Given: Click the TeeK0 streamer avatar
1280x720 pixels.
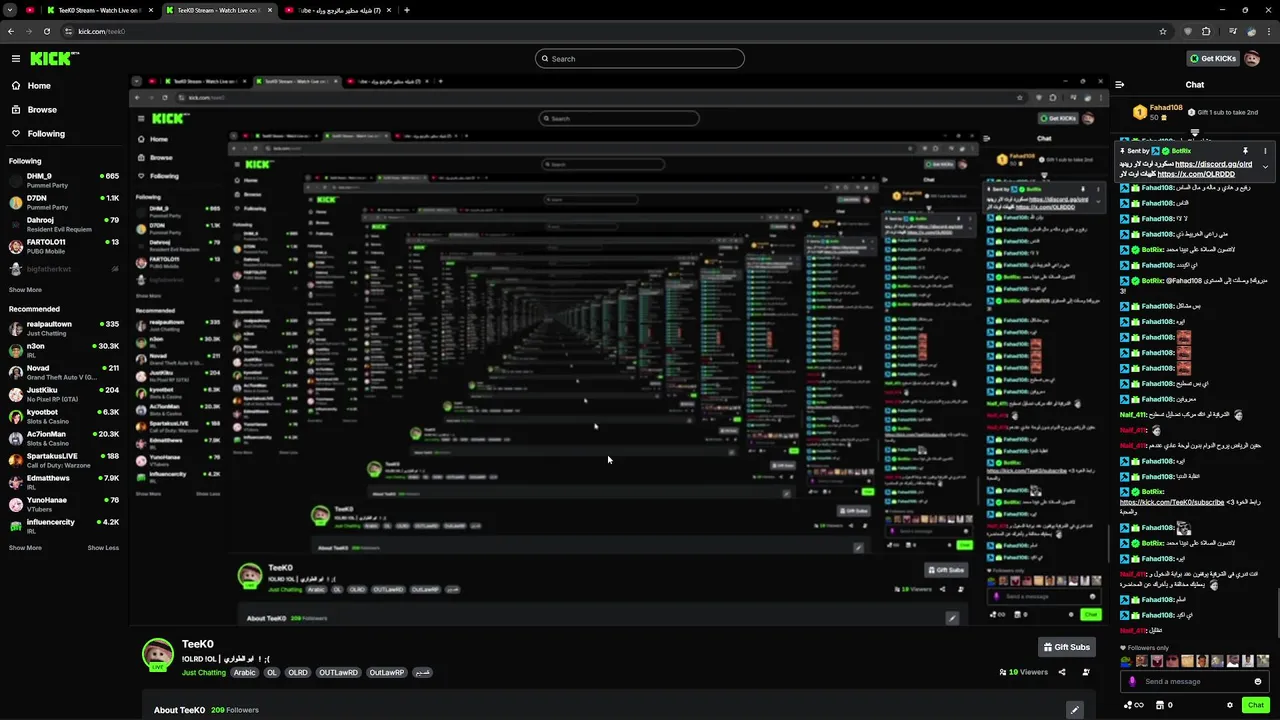Looking at the screenshot, I should [x=157, y=654].
